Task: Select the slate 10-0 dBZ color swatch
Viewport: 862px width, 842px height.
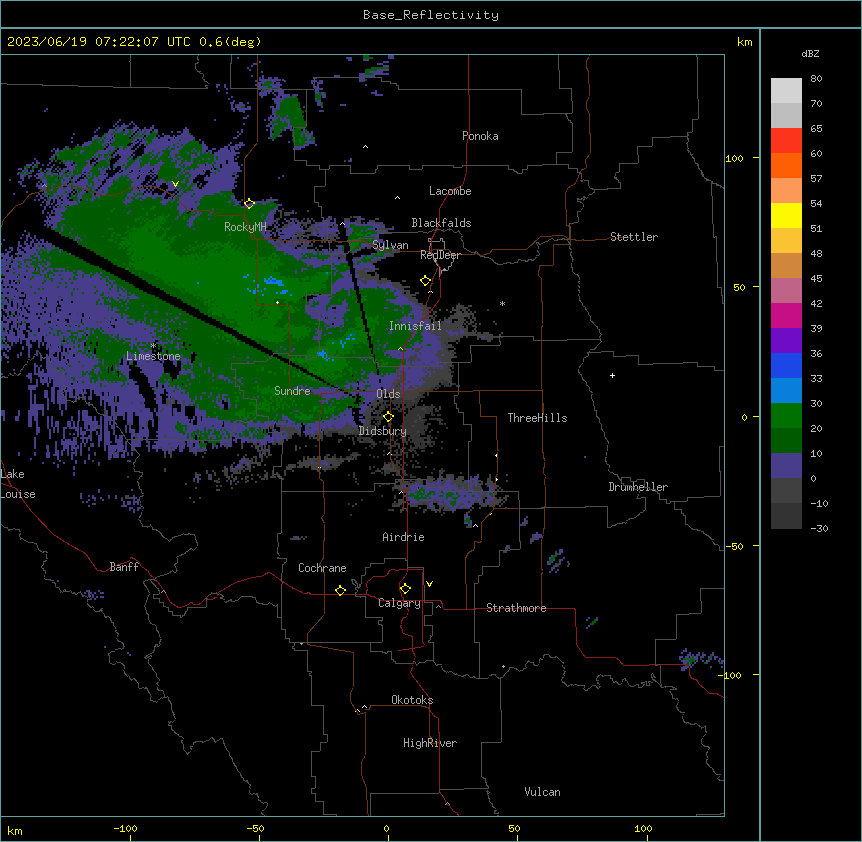Action: 786,466
